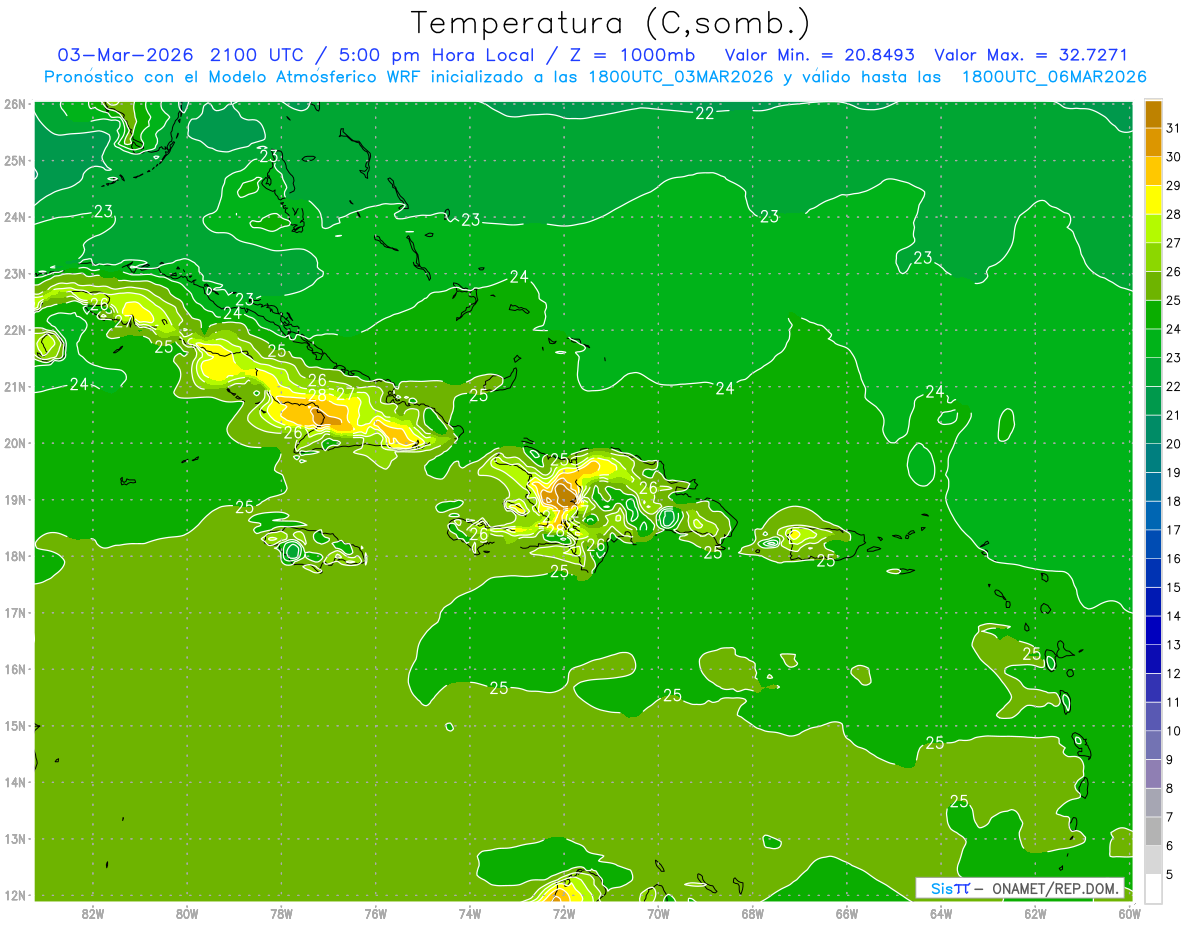The width and height of the screenshot is (1200, 927).
Task: Click the 72W longitude axis label
Action: 564,914
